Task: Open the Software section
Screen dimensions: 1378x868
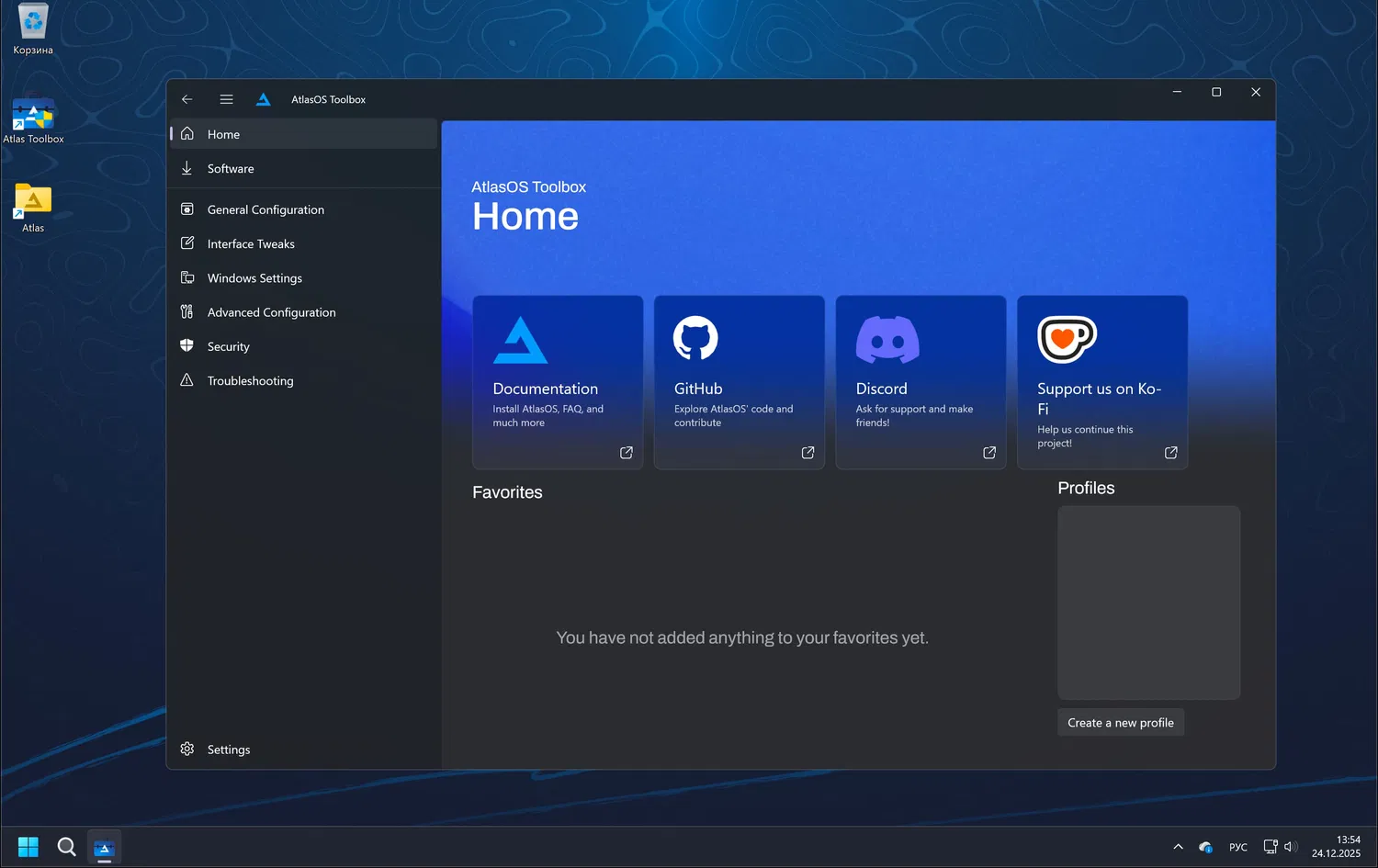Action: pyautogui.click(x=303, y=168)
